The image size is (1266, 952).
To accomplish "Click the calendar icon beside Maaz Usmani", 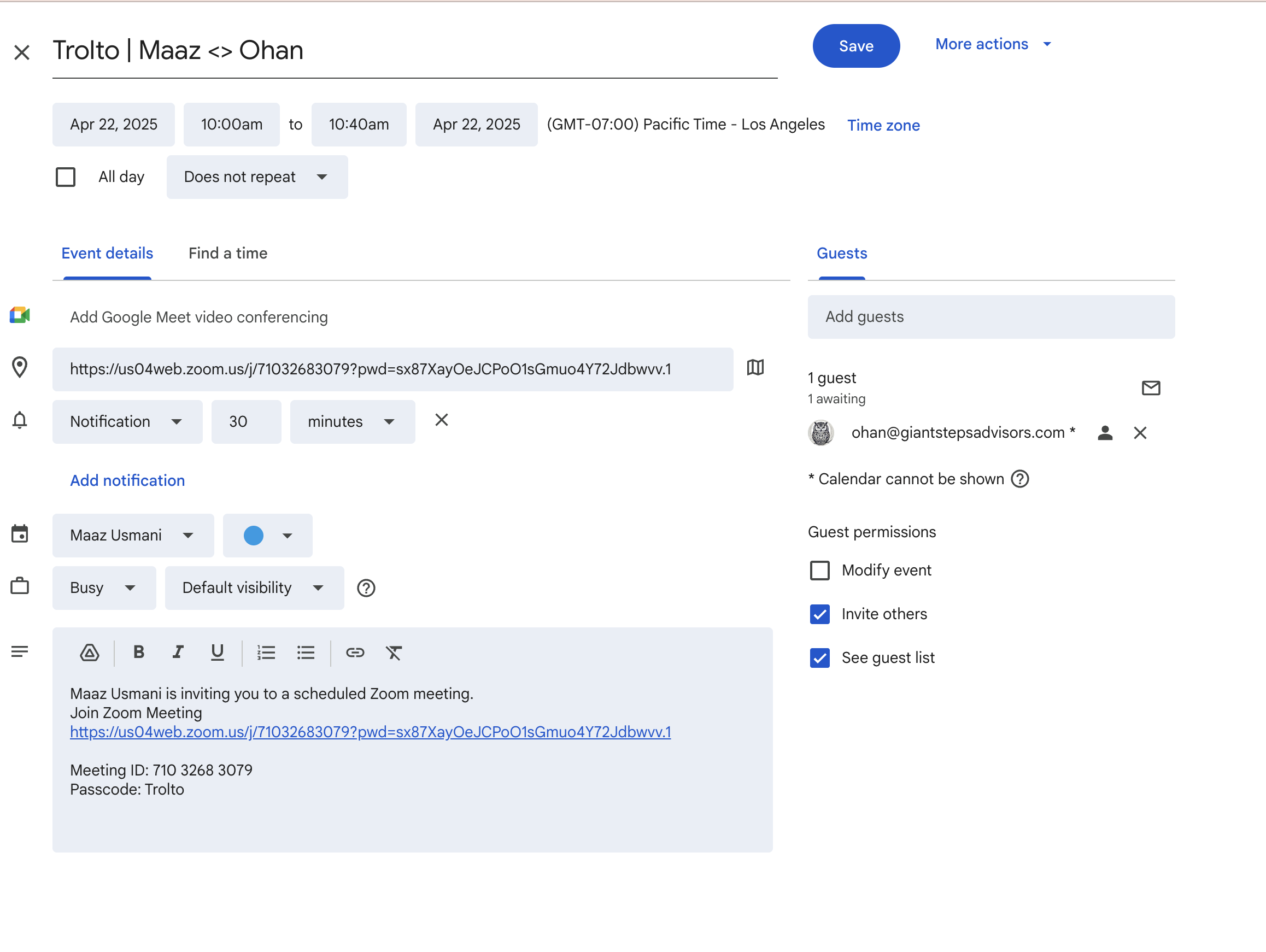I will [x=20, y=534].
